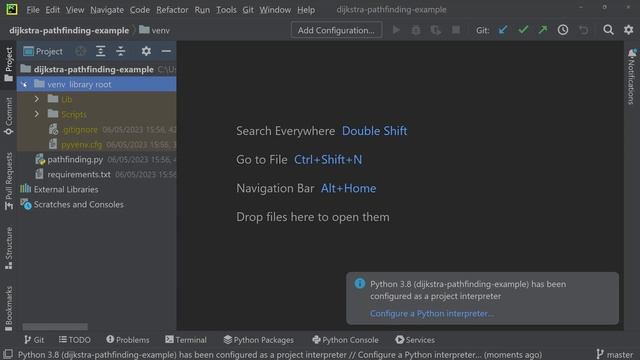Screen dimensions: 640x360
Task: Hide the Project panel with minus icon
Action: point(166,51)
